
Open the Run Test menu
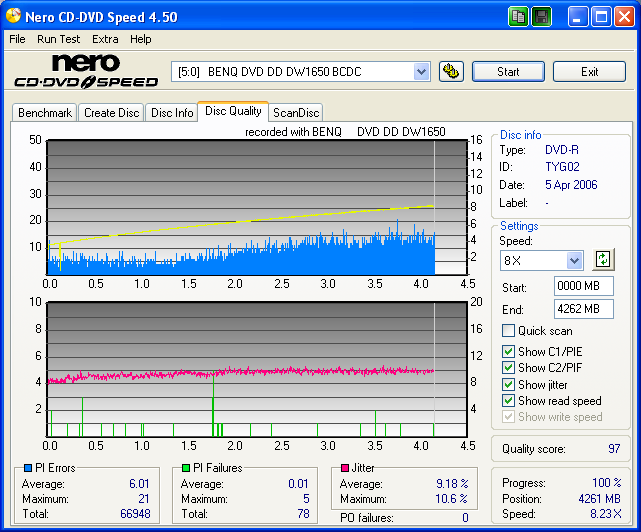click(58, 39)
